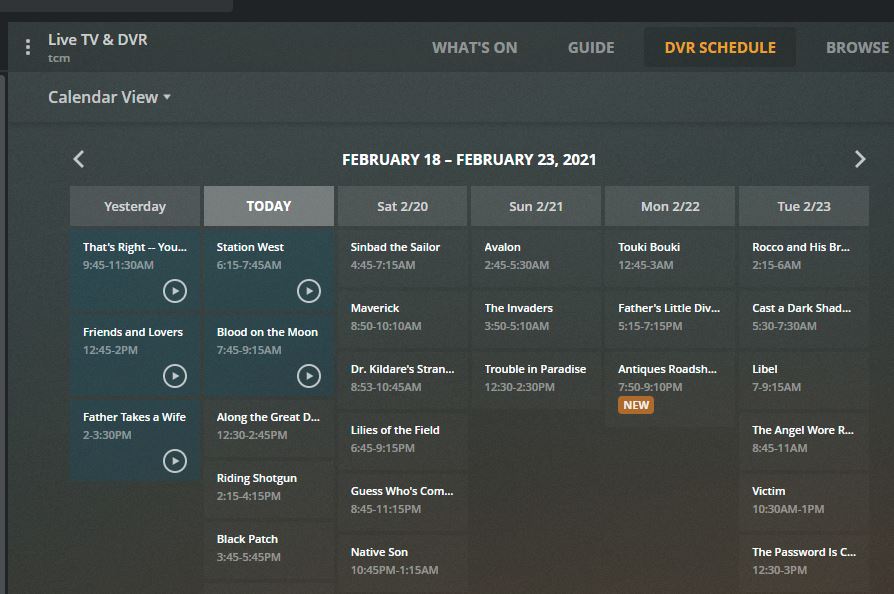Image resolution: width=894 pixels, height=594 pixels.
Task: Play the Friends and Lovers recording
Action: [x=175, y=376]
